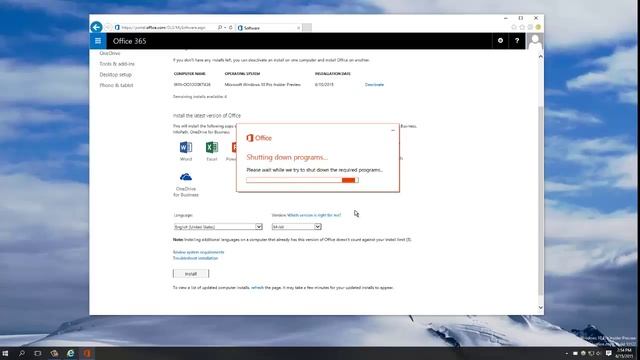Click the scrollbar up arrow
The width and height of the screenshot is (640, 360).
540,56
